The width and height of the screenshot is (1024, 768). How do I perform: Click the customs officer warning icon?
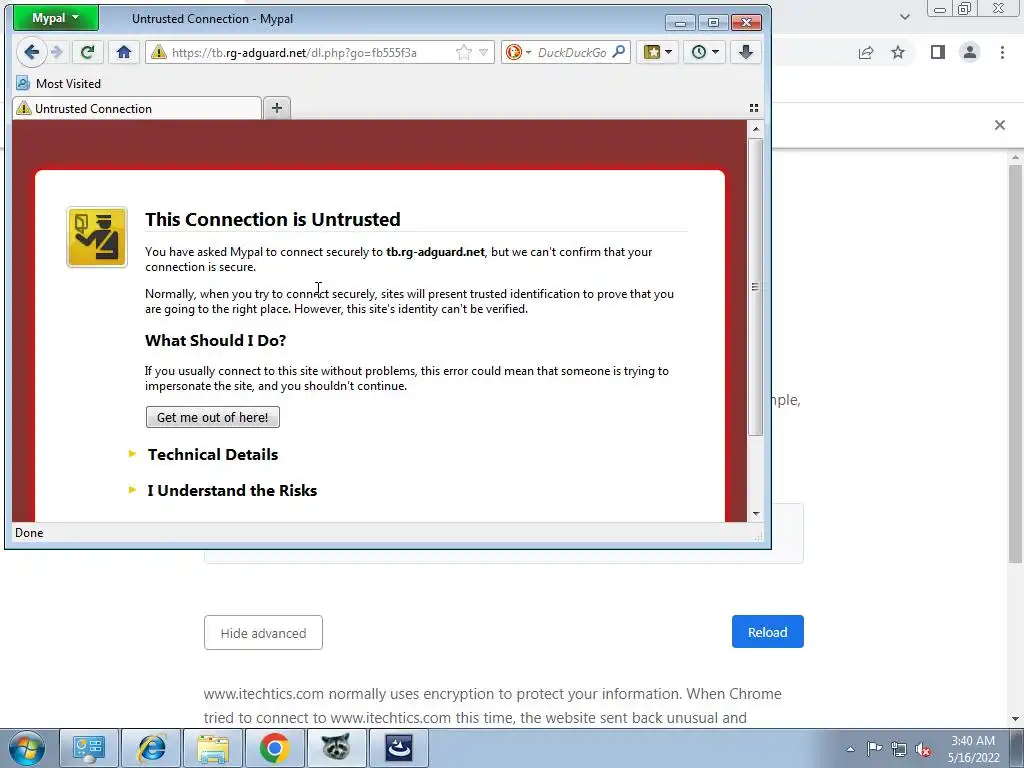(97, 237)
